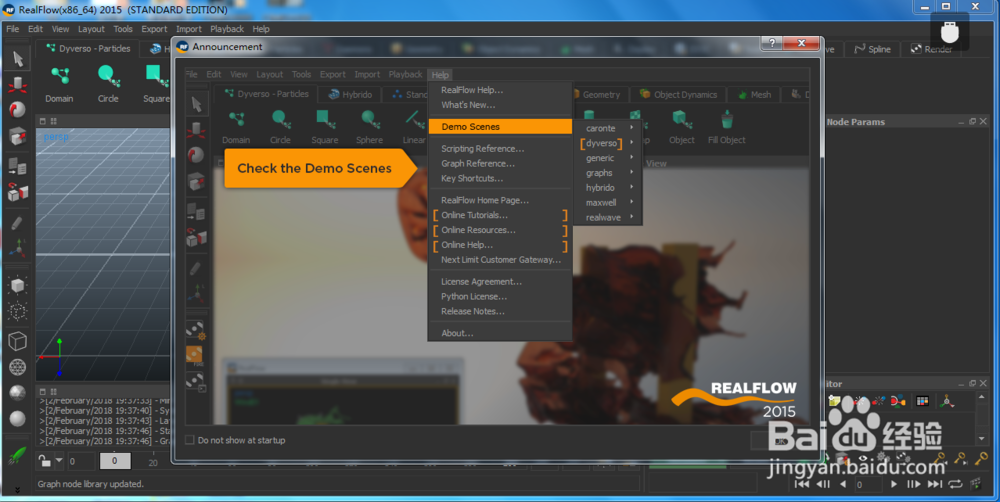Click the 'persp' viewport label
The height and width of the screenshot is (502, 1000).
56,137
